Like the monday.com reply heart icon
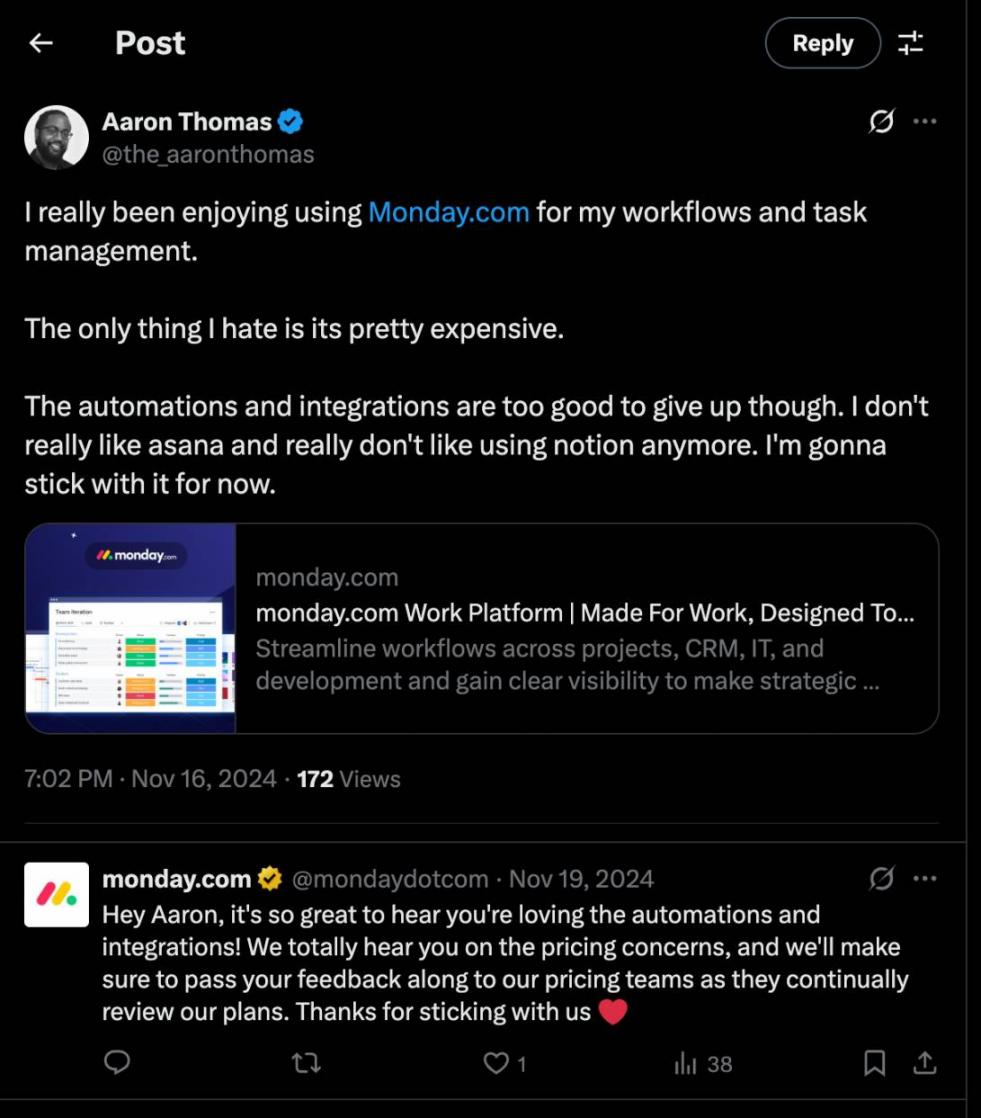This screenshot has width=981, height=1118. point(496,1063)
